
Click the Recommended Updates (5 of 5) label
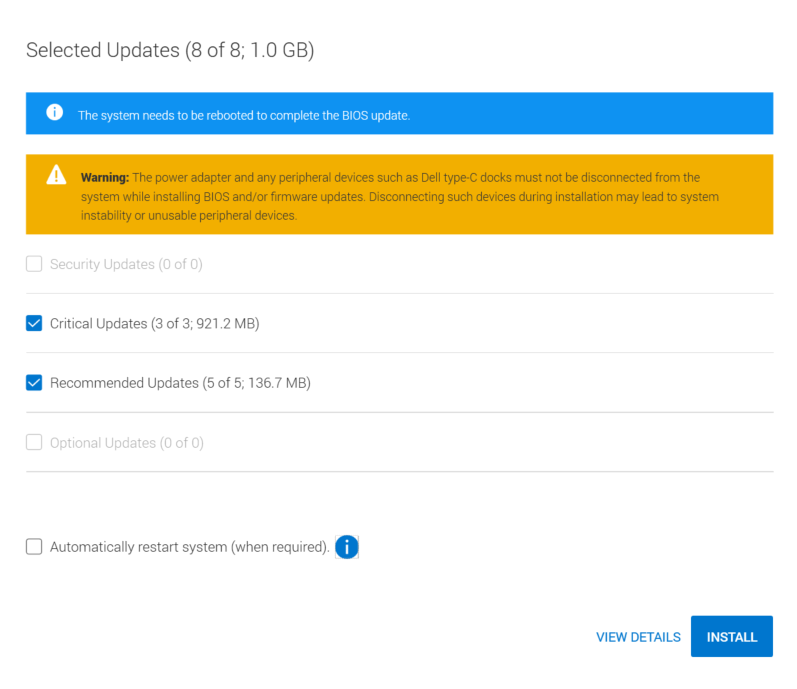pyautogui.click(x=180, y=382)
